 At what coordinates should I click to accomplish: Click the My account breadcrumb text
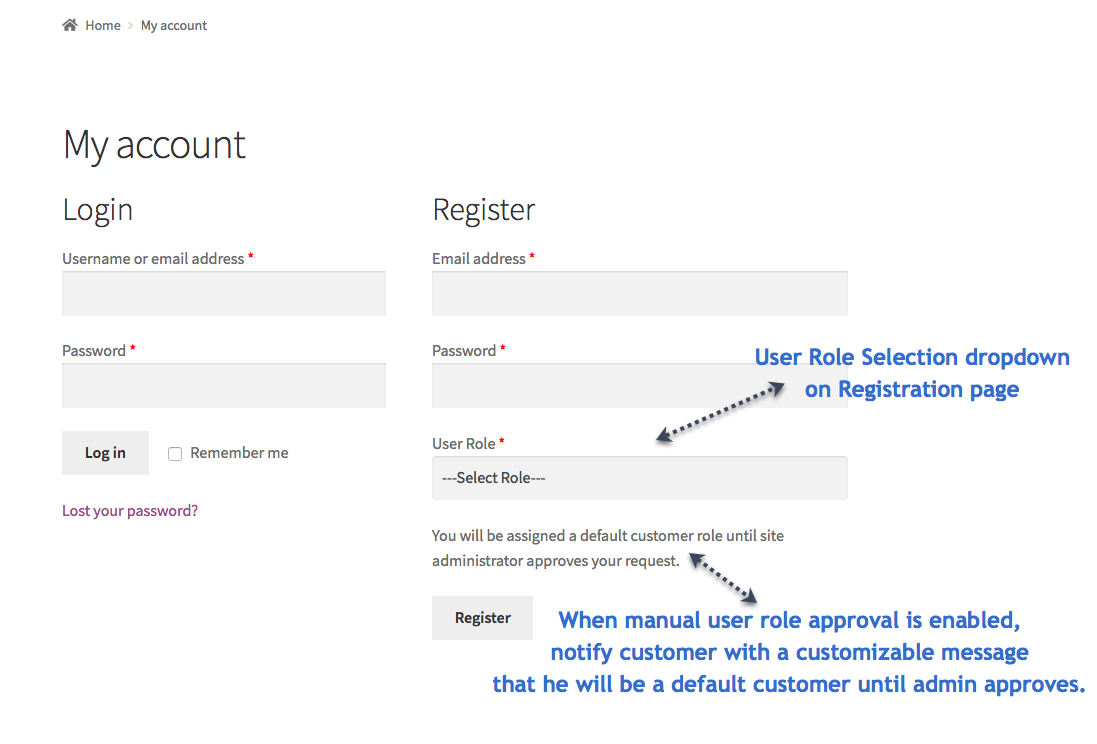(174, 25)
